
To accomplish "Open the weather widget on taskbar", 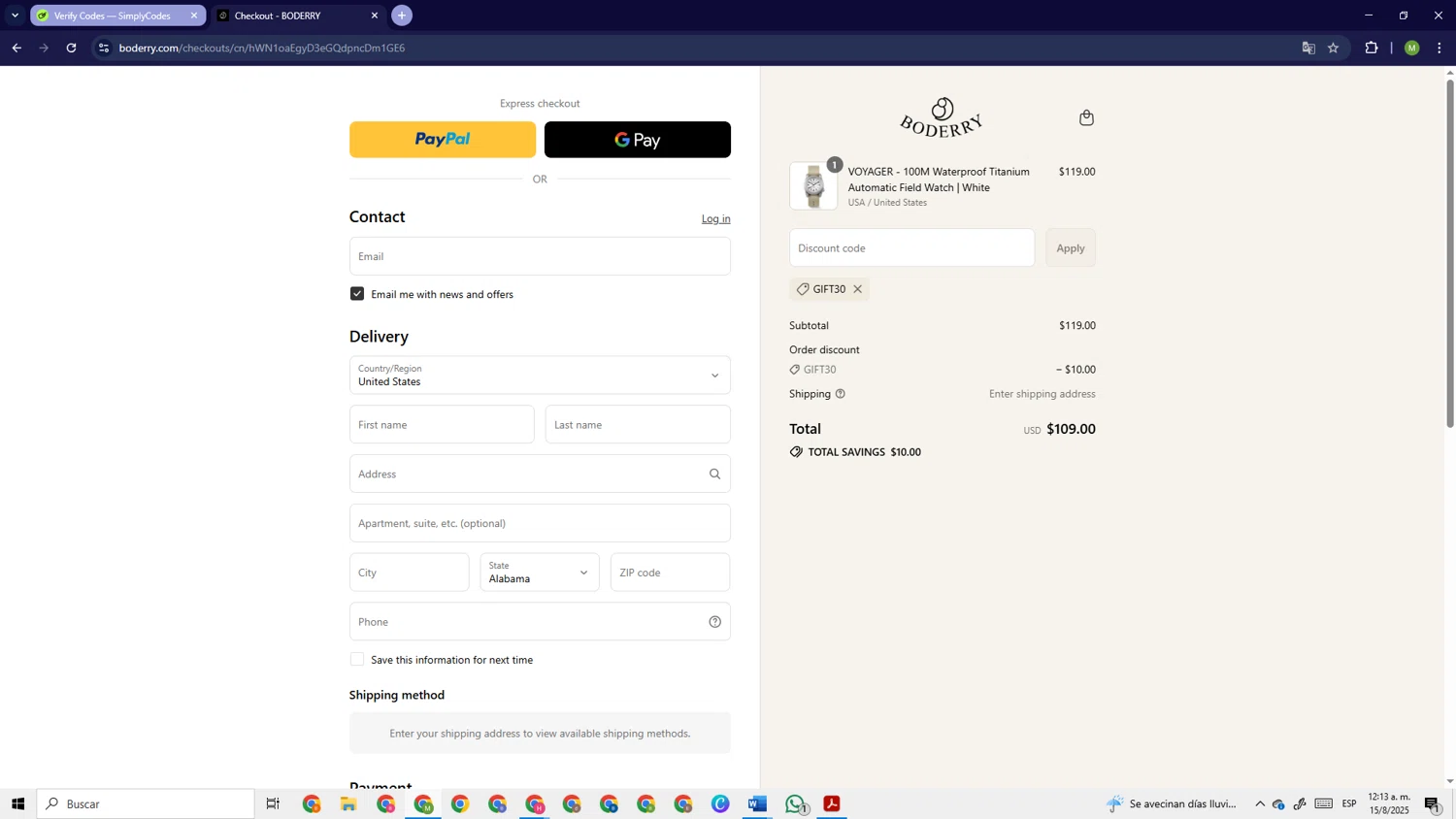I will point(1172,803).
